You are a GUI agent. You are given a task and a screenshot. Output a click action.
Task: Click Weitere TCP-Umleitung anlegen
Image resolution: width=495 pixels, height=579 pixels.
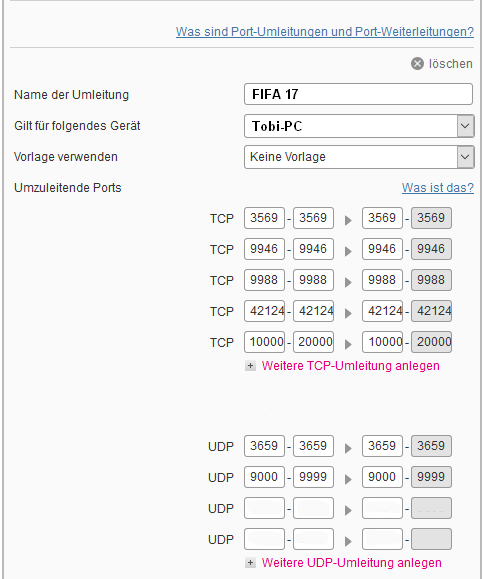(x=351, y=366)
